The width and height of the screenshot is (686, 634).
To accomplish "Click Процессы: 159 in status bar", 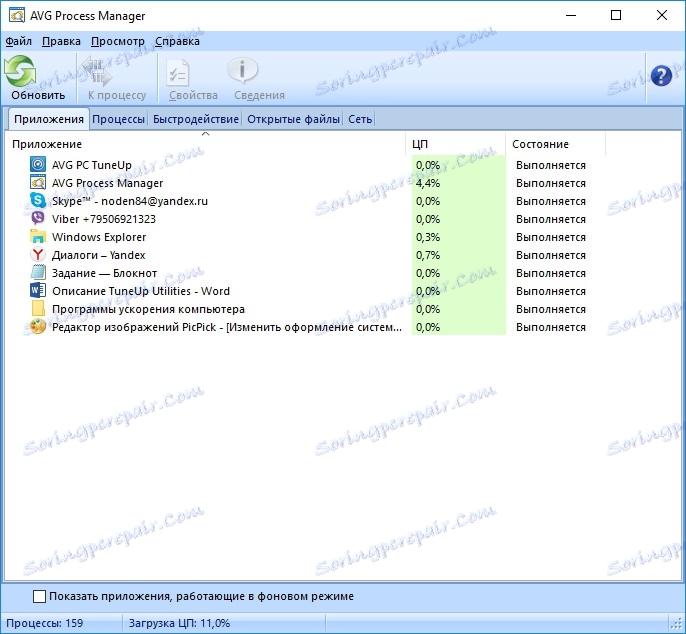I will point(44,623).
